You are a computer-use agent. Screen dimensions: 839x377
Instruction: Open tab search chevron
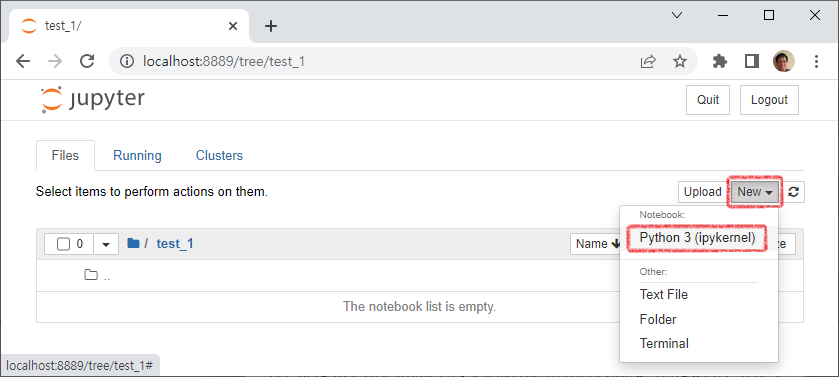(x=677, y=16)
